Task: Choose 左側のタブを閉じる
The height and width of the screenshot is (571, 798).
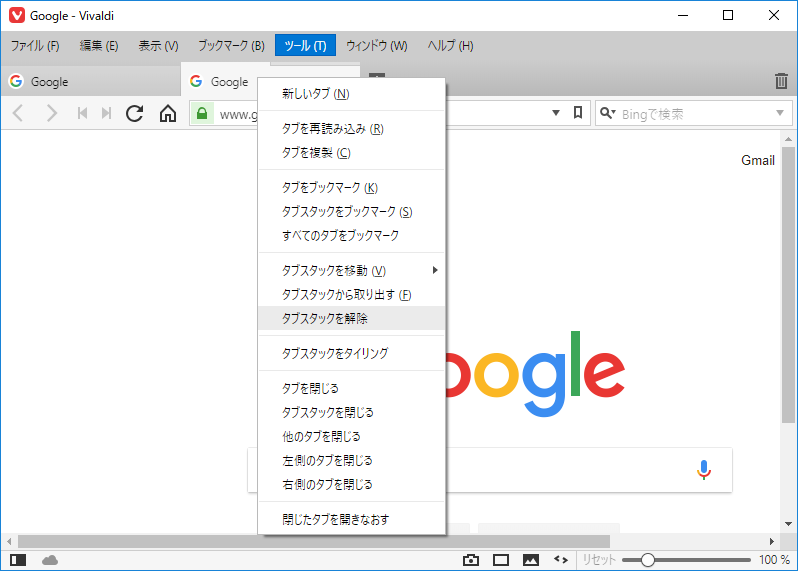Action: pyautogui.click(x=352, y=460)
